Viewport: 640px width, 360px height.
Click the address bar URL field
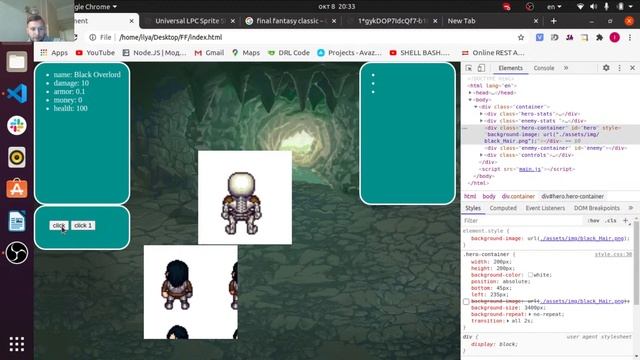(302, 38)
